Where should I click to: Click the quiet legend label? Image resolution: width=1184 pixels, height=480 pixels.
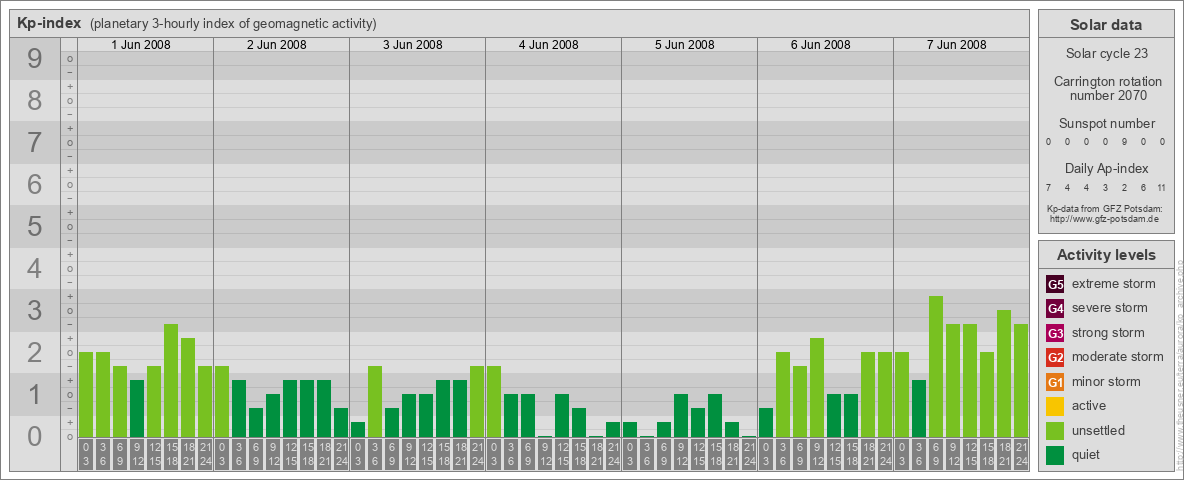pyautogui.click(x=1088, y=454)
